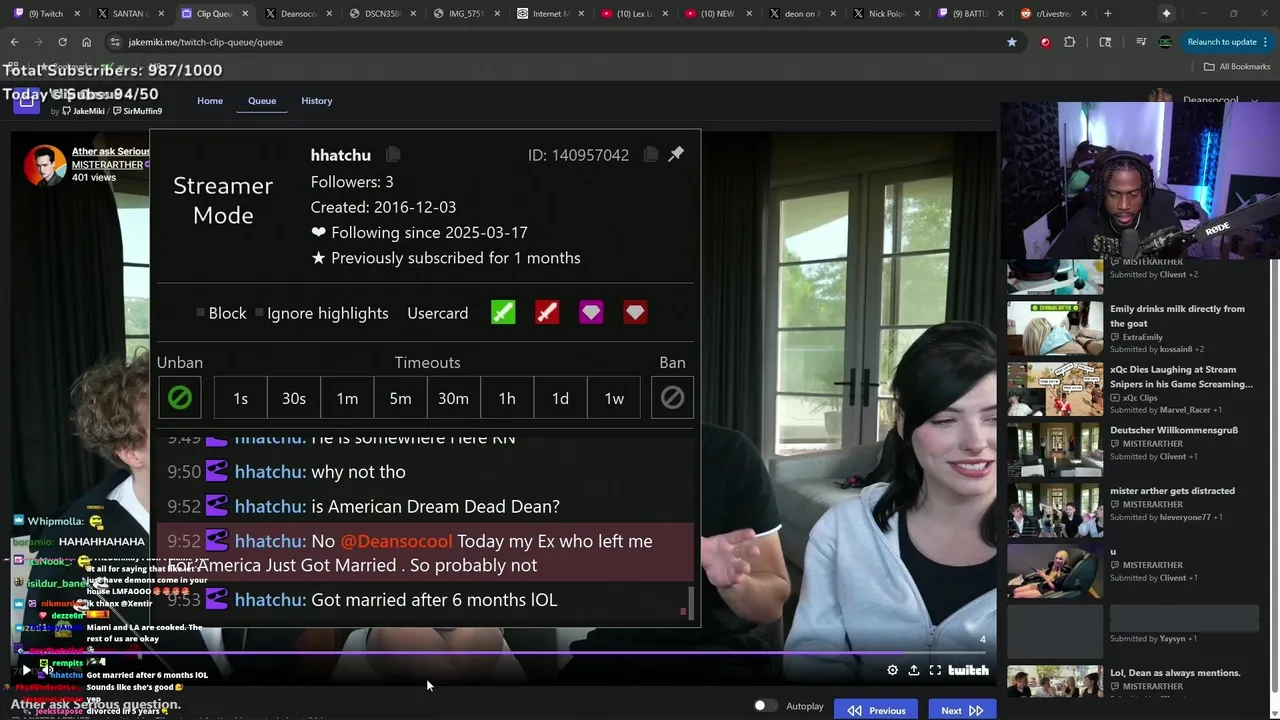Go to the Previous clip
The width and height of the screenshot is (1280, 720).
pyautogui.click(x=877, y=710)
